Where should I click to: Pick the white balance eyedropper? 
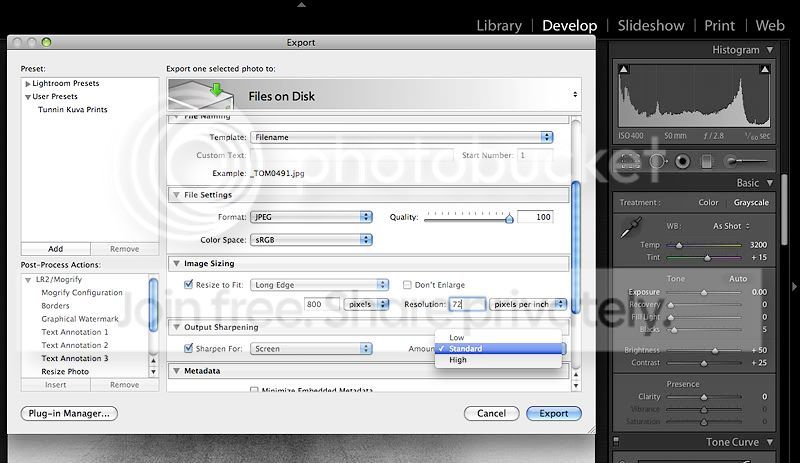(630, 229)
